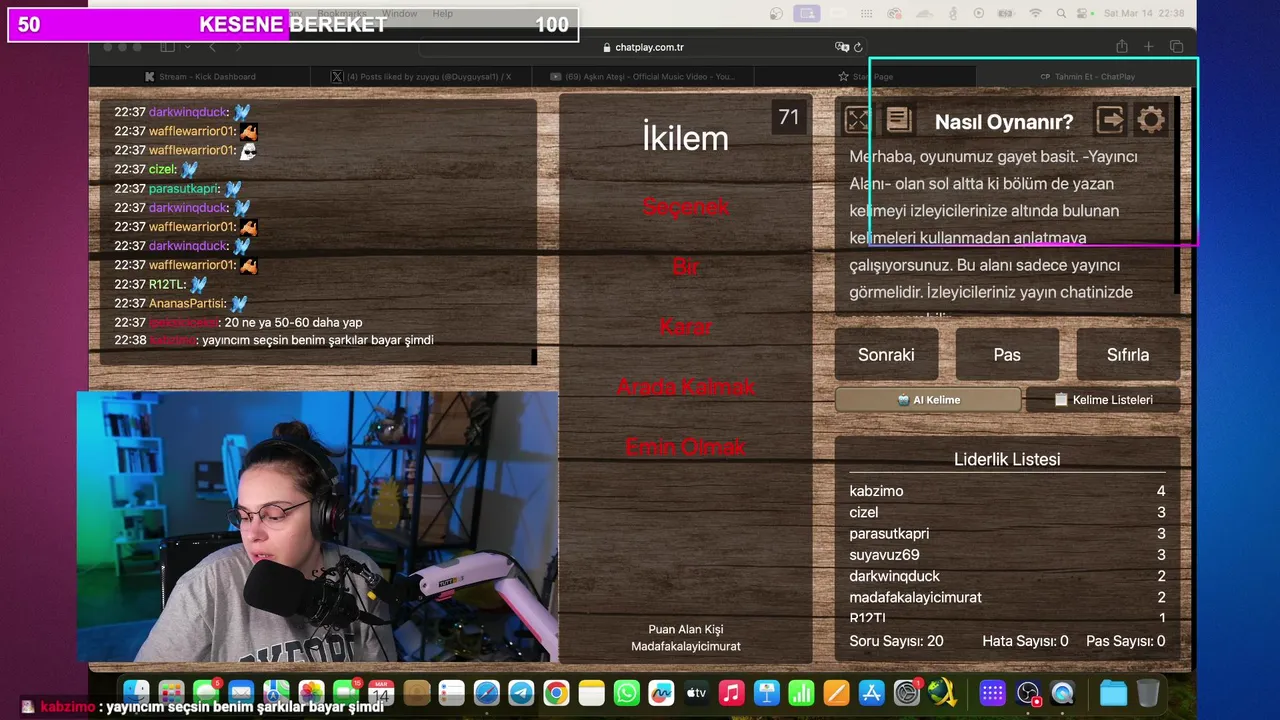Open Keynote from the dock
Screen dimensions: 1280x720
pyautogui.click(x=767, y=692)
